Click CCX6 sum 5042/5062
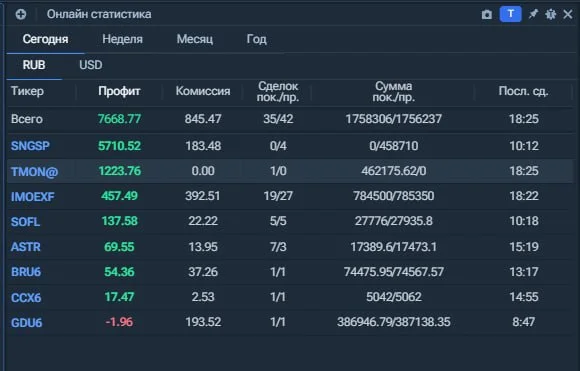 (394, 297)
